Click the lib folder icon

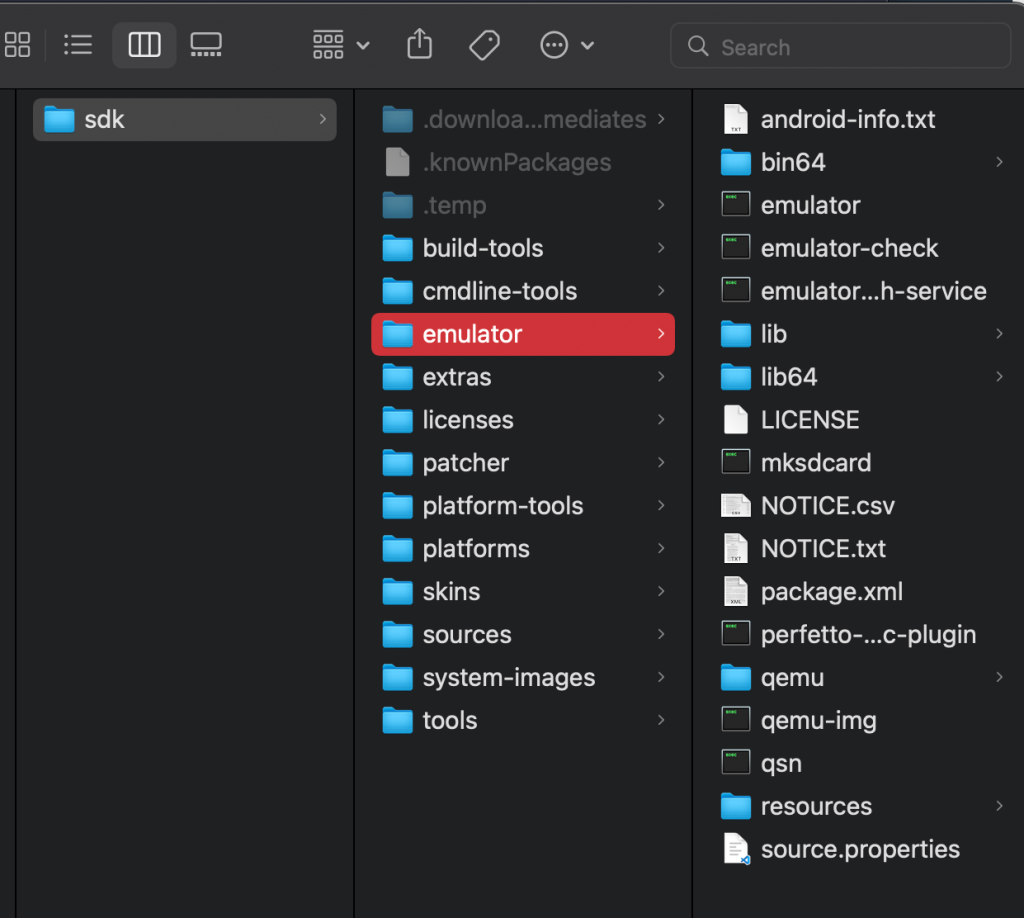tap(735, 334)
